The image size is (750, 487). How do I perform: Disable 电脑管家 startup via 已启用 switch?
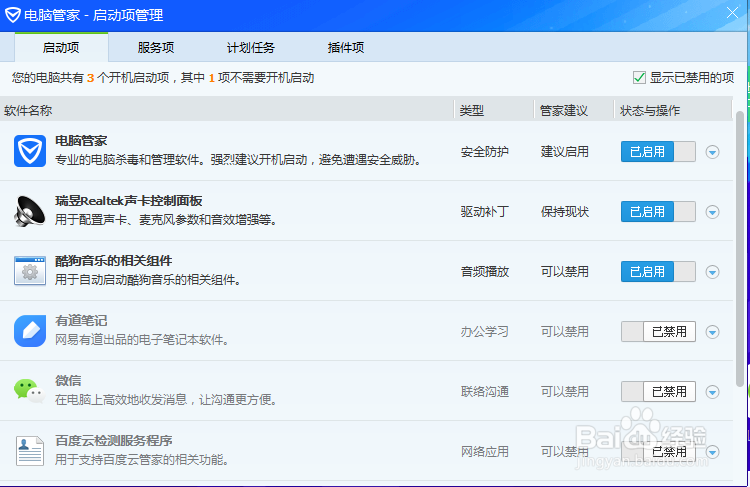coord(658,152)
